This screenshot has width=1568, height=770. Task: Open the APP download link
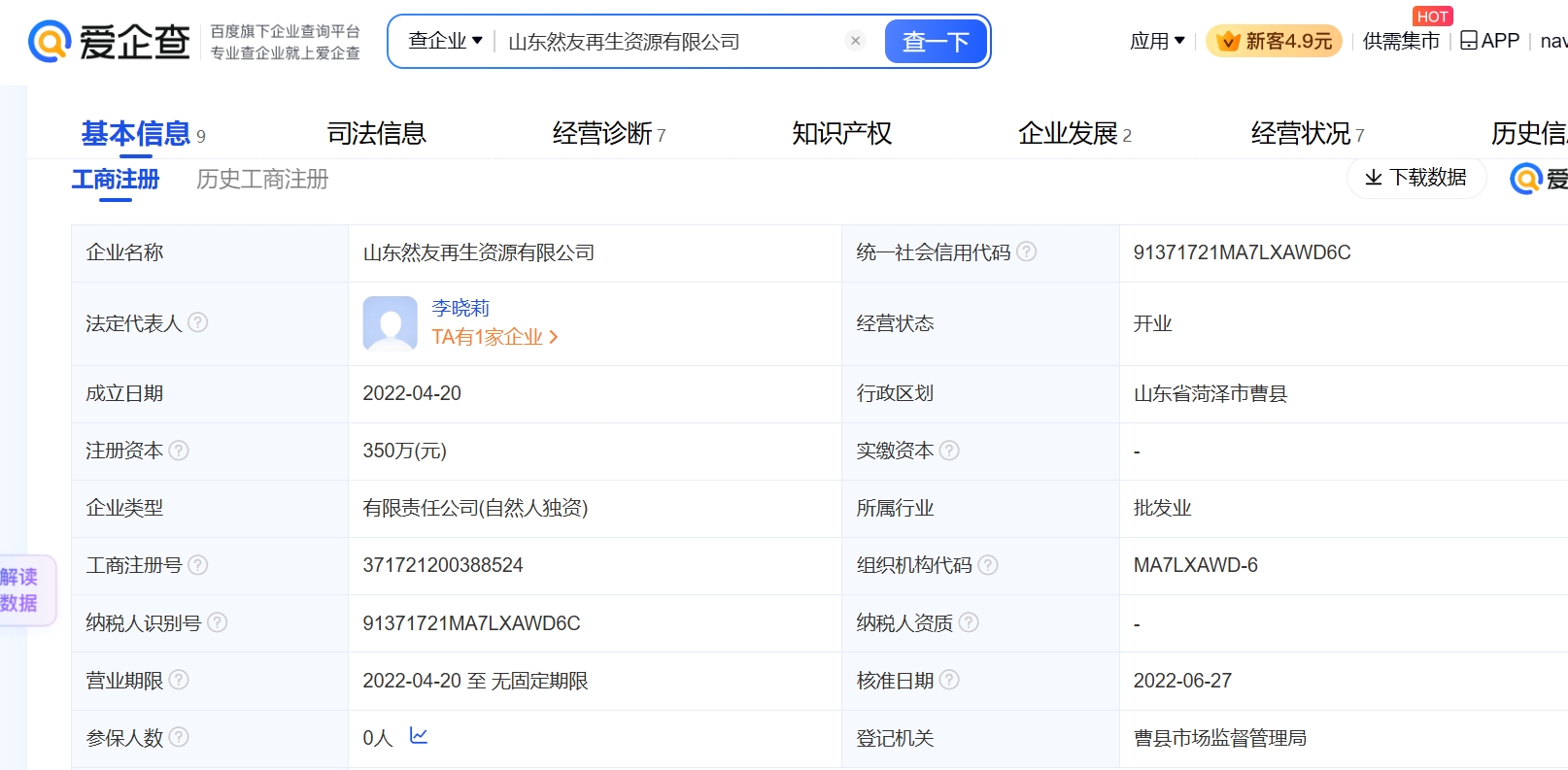pyautogui.click(x=1490, y=41)
